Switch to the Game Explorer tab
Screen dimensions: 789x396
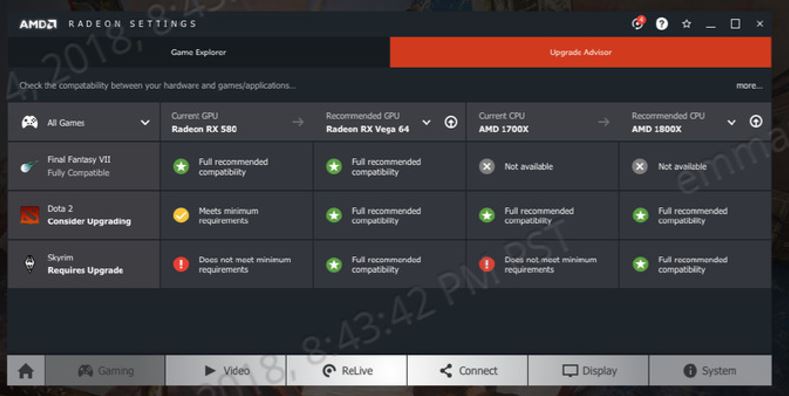(x=198, y=52)
